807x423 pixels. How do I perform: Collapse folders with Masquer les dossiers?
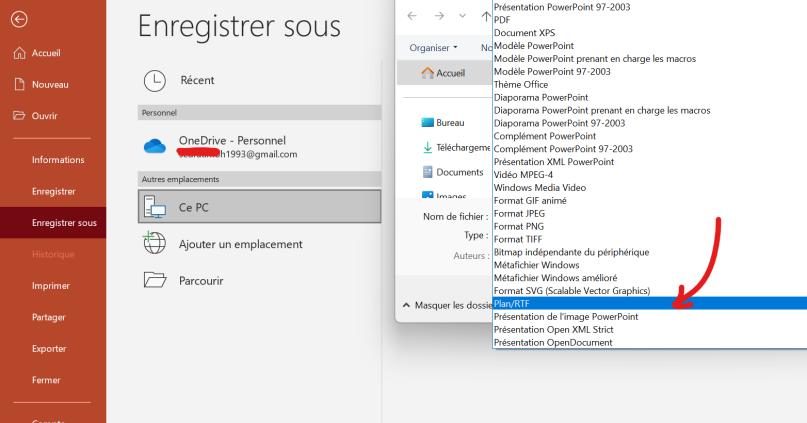[x=447, y=305]
